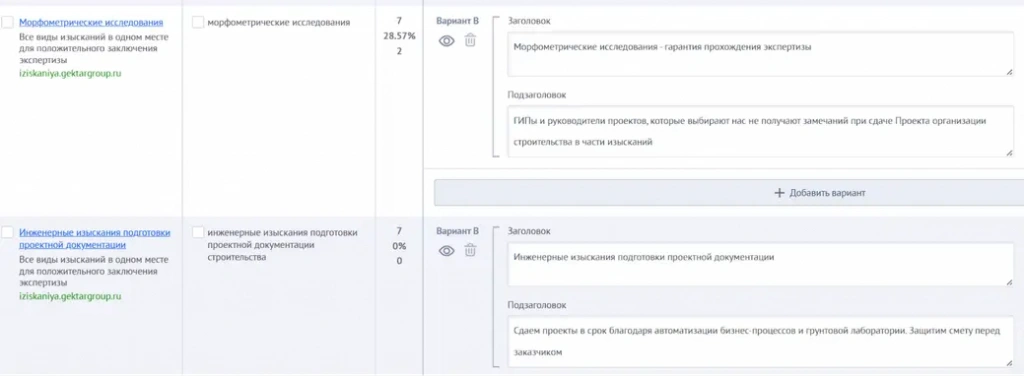Tick the Инженерные изыскания подготовки ad checkbox
Image resolution: width=1024 pixels, height=376 pixels.
click(7, 232)
